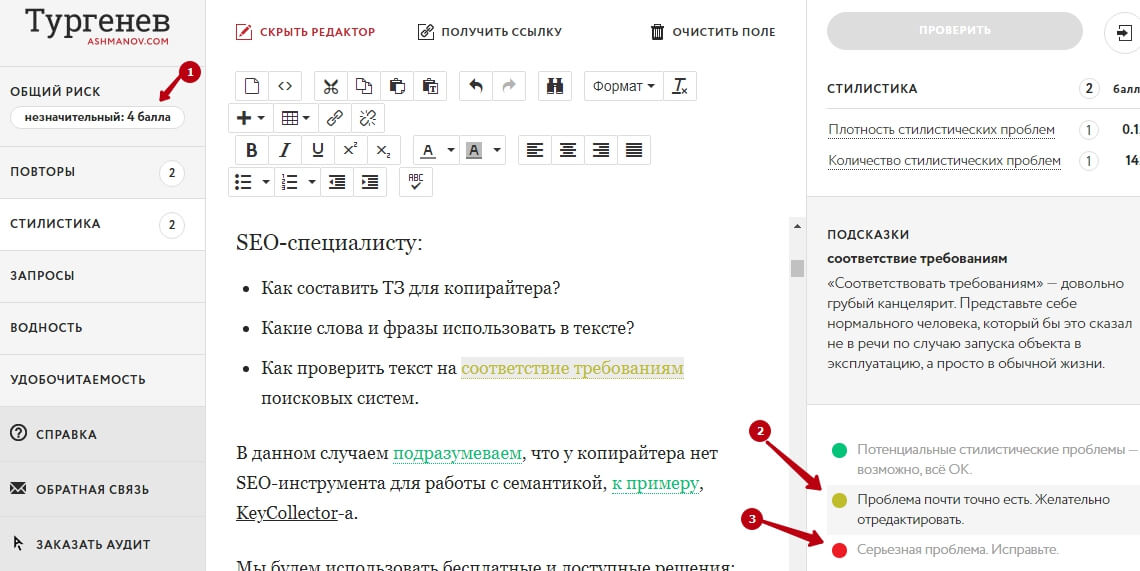Click the editor scrollbar thumb

click(x=798, y=268)
